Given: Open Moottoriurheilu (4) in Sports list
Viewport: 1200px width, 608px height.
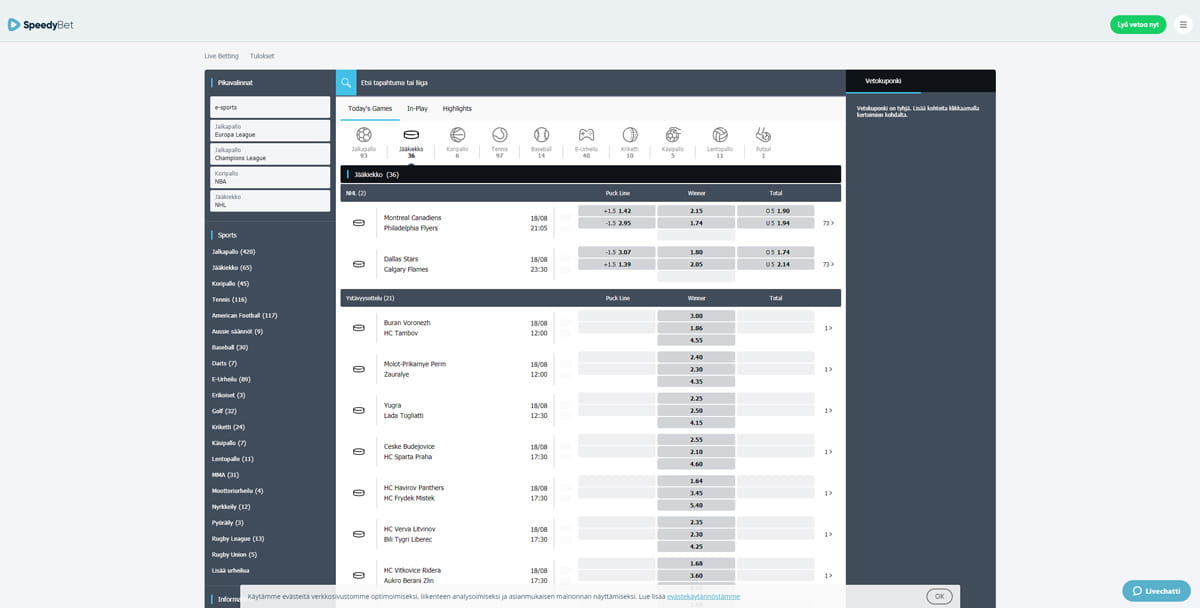Looking at the screenshot, I should coord(238,491).
